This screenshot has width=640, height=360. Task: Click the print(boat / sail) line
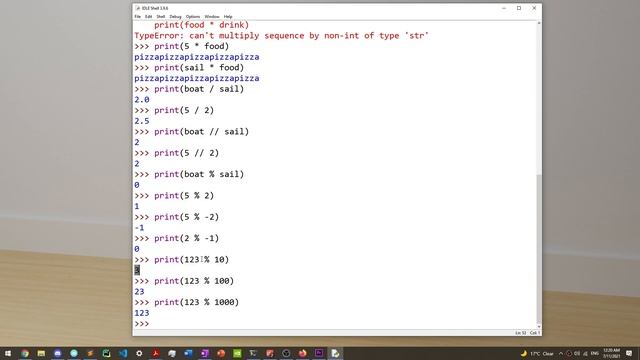point(189,89)
